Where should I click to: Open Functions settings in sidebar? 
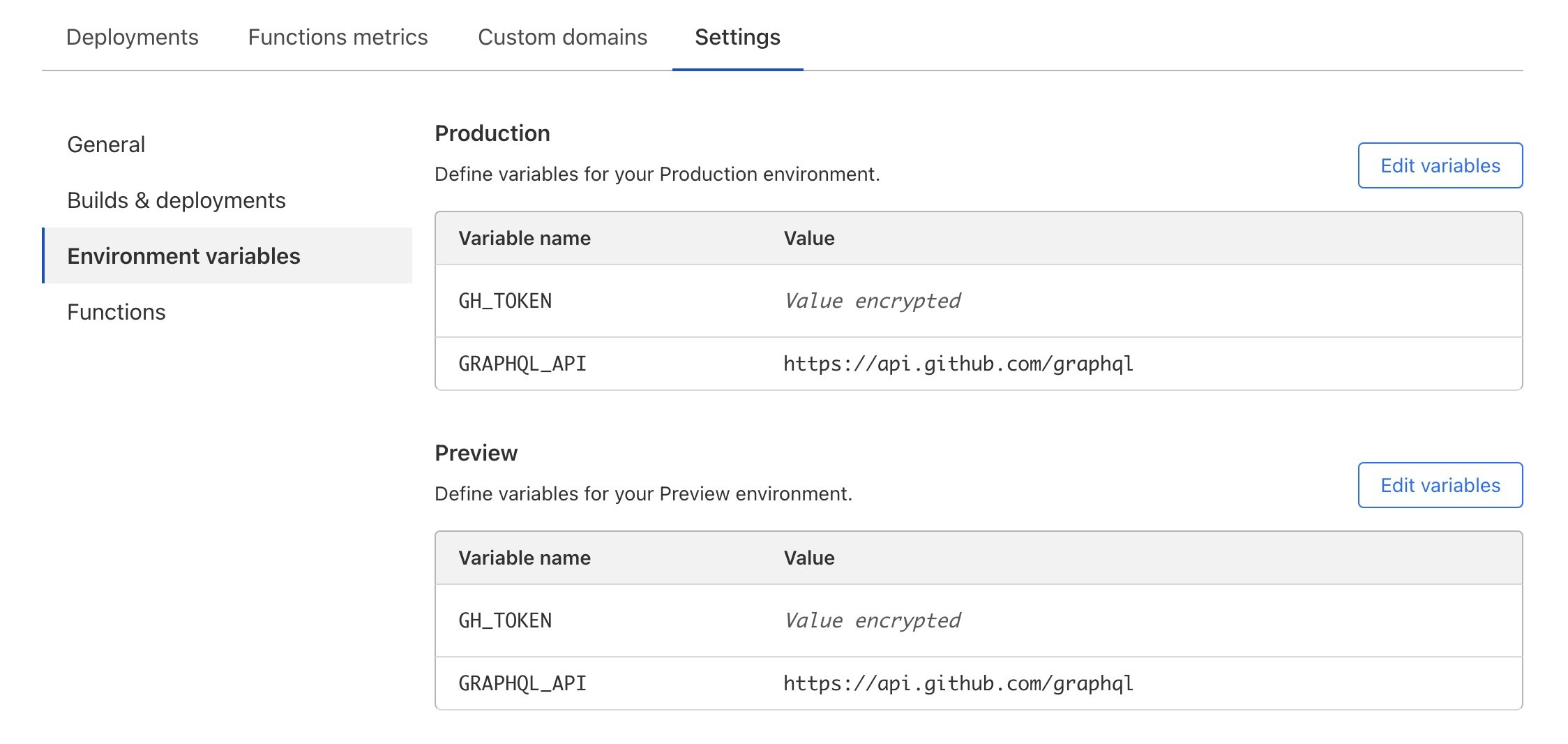pyautogui.click(x=116, y=312)
